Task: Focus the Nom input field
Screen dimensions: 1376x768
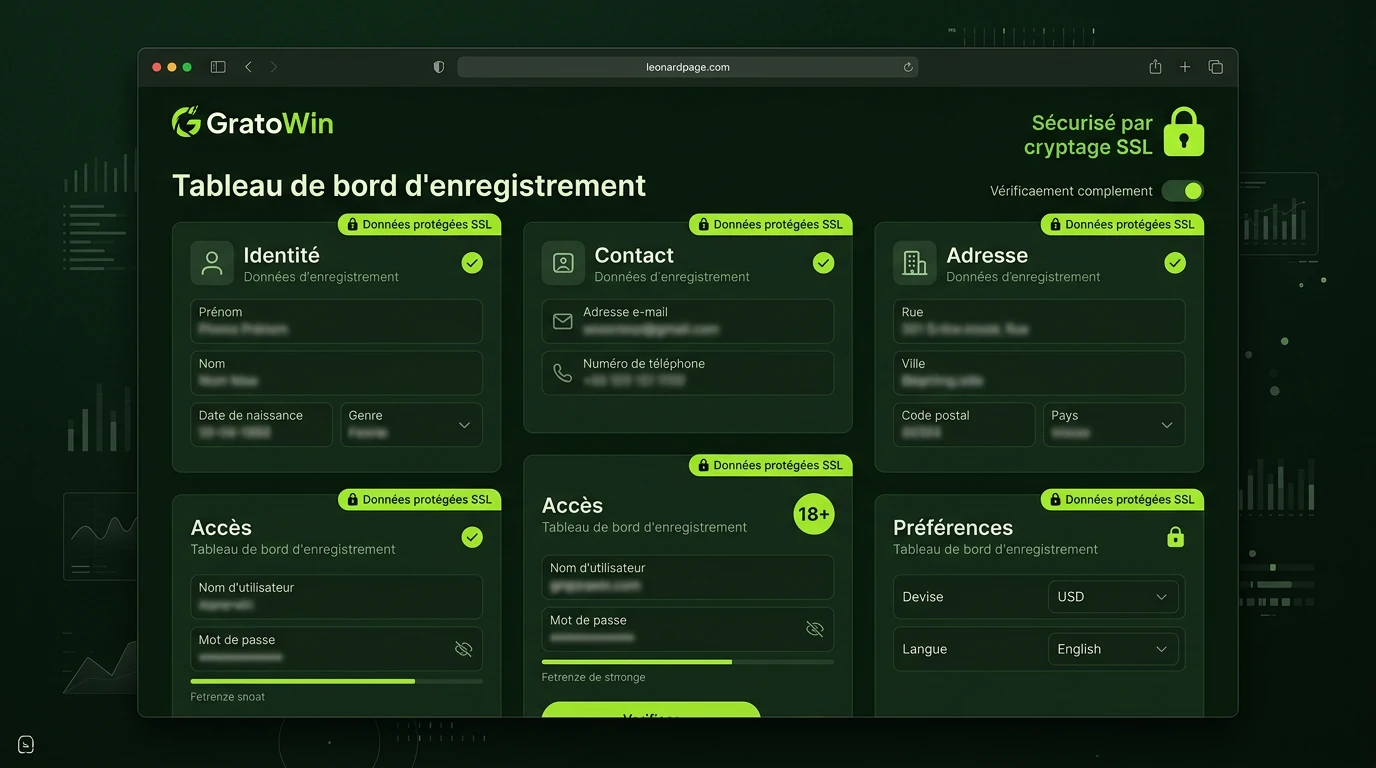Action: (x=337, y=373)
